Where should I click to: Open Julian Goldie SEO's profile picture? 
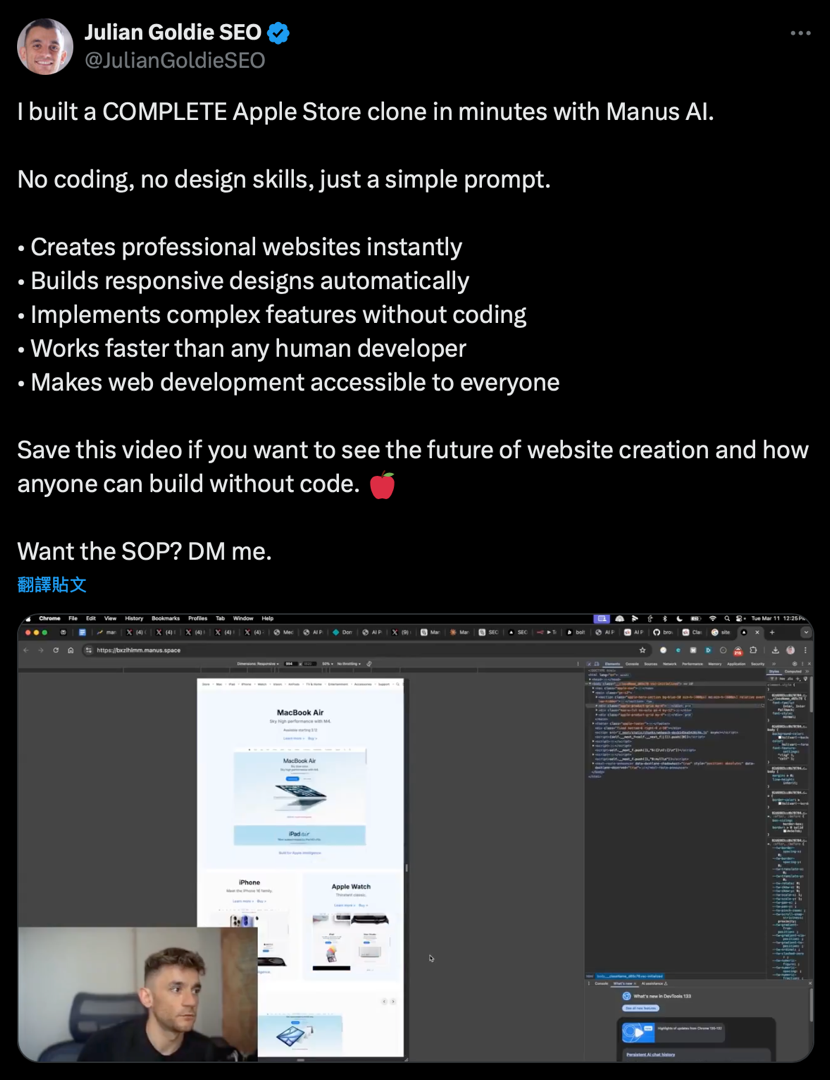click(x=45, y=46)
